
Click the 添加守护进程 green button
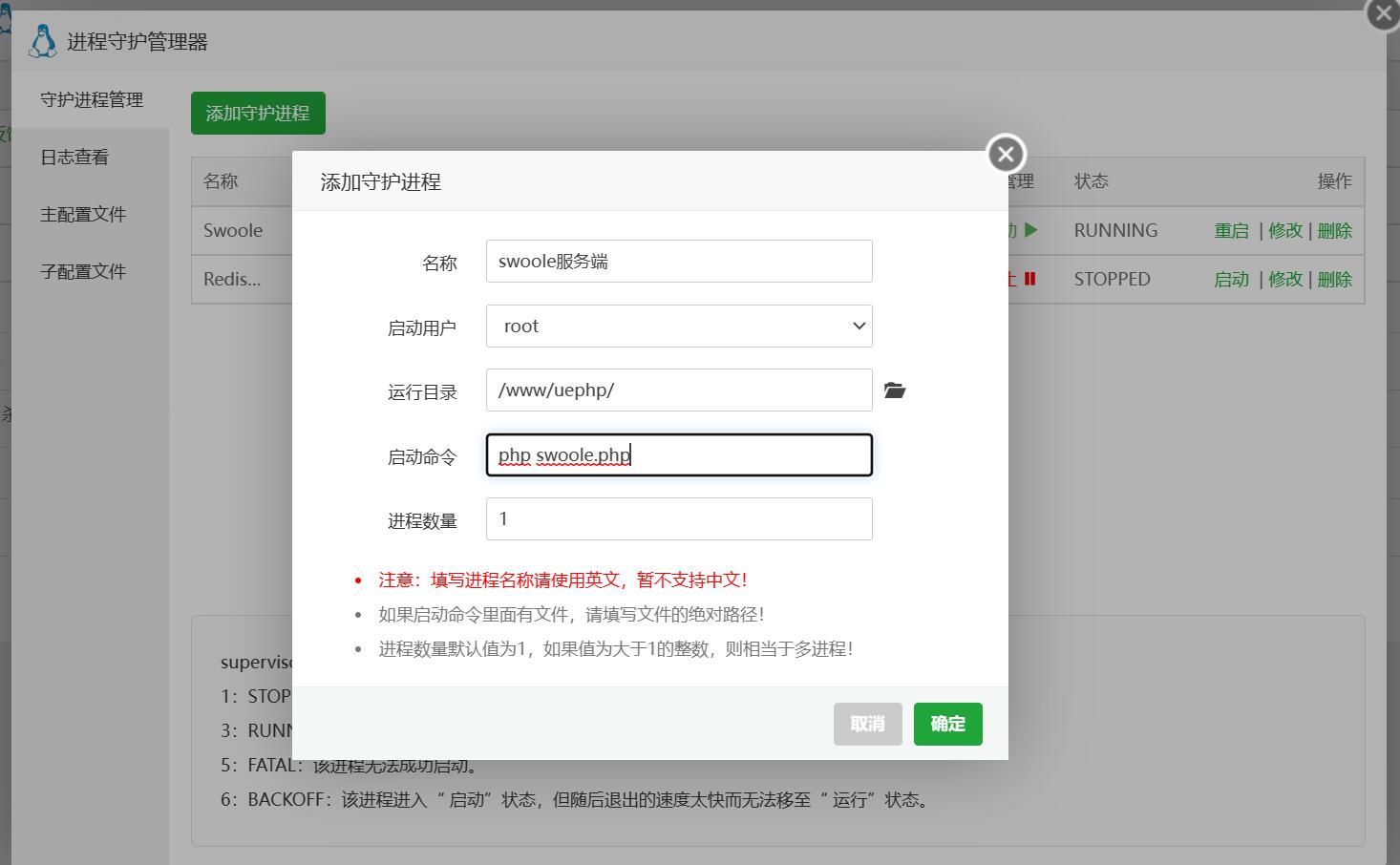pyautogui.click(x=258, y=113)
